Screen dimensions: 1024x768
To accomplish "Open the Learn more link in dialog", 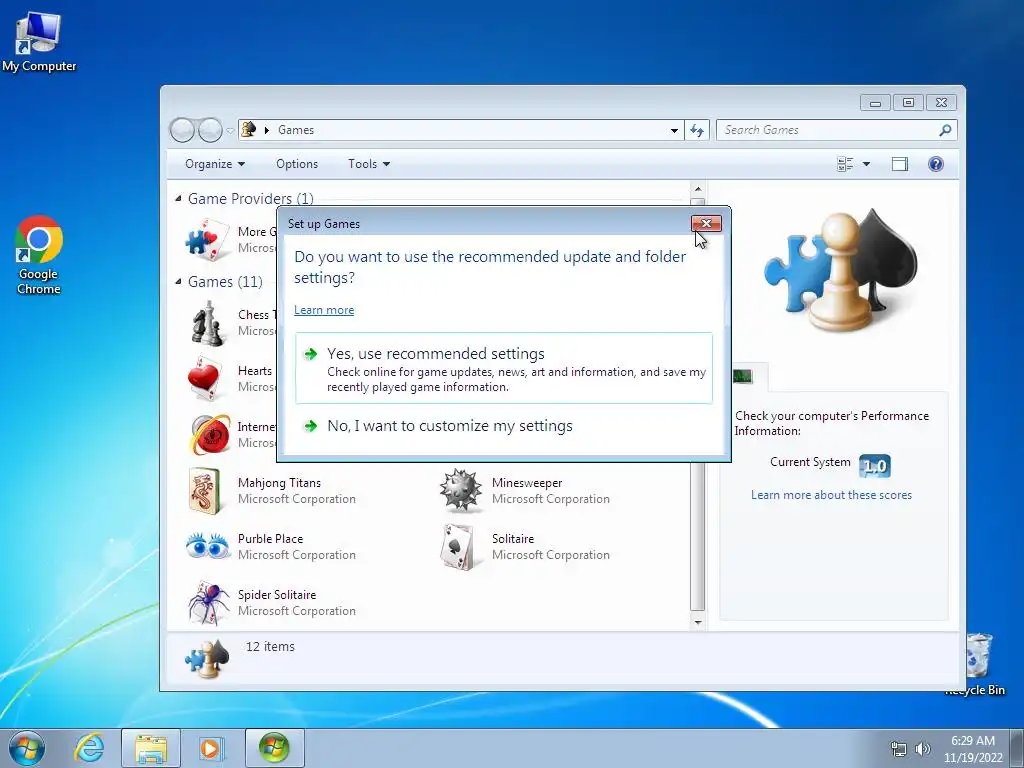I will click(x=324, y=310).
